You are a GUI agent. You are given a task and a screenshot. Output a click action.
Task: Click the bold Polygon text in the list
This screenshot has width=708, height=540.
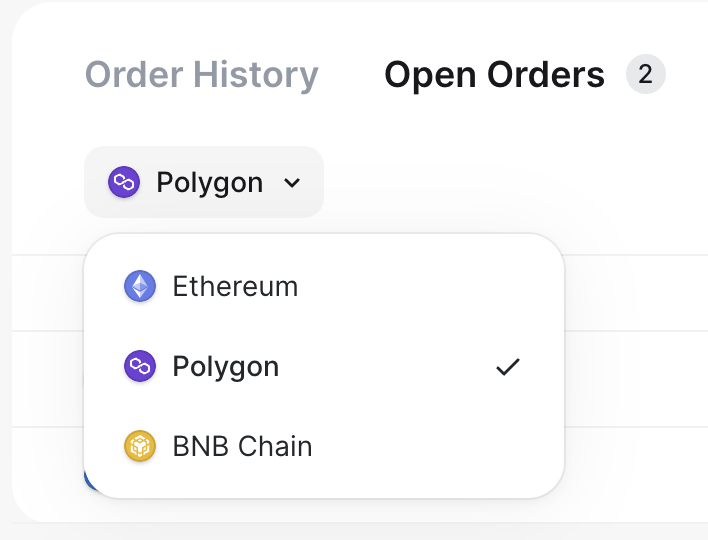(x=226, y=367)
